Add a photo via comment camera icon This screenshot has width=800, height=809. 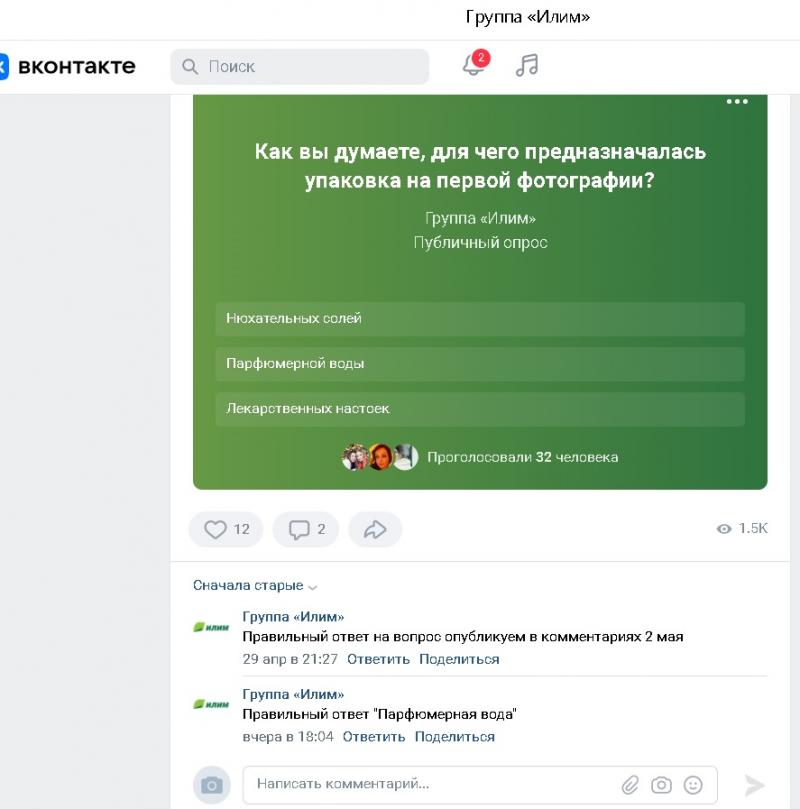661,785
